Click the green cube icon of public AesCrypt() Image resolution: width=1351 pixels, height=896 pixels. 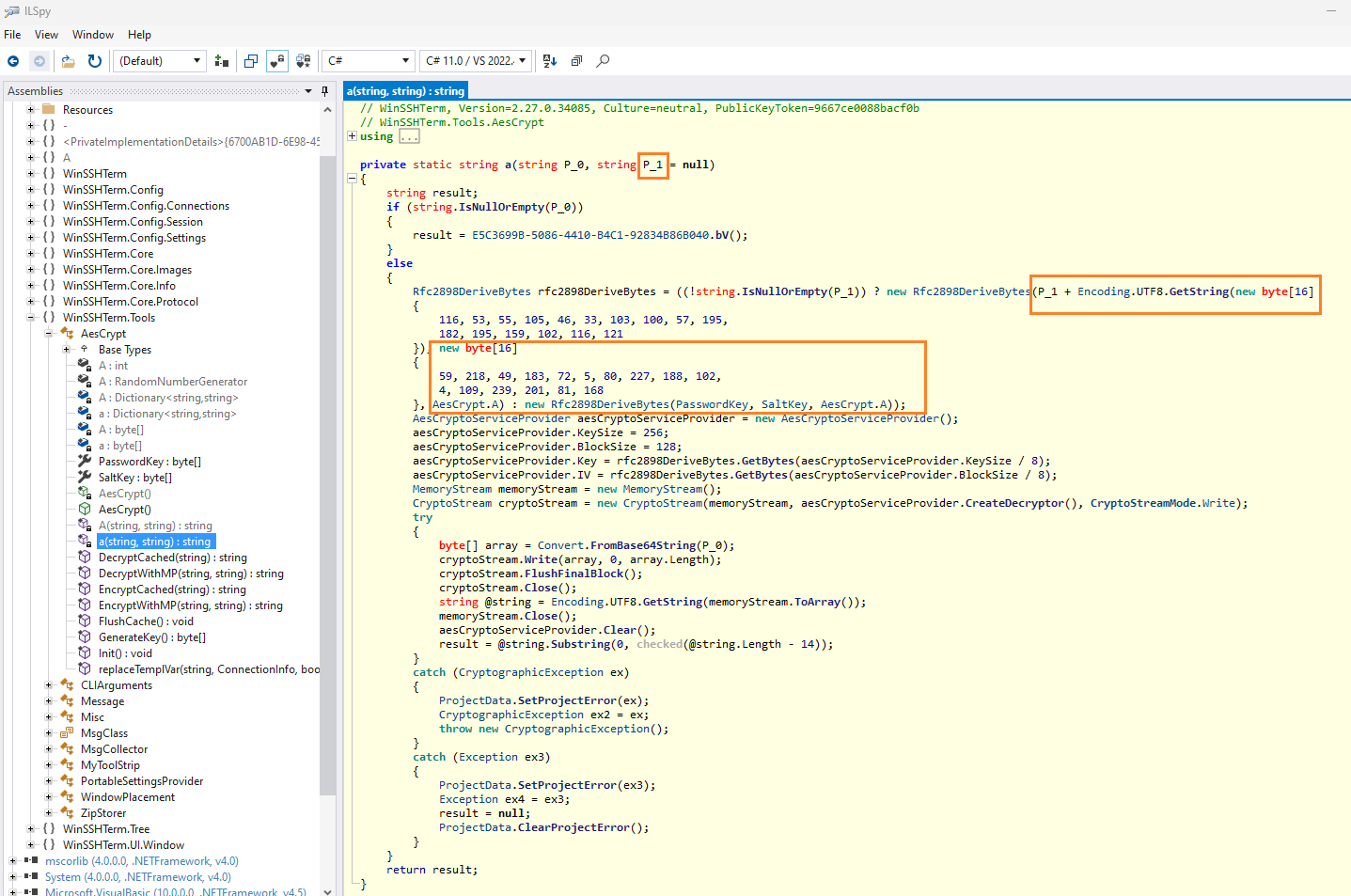click(x=85, y=510)
